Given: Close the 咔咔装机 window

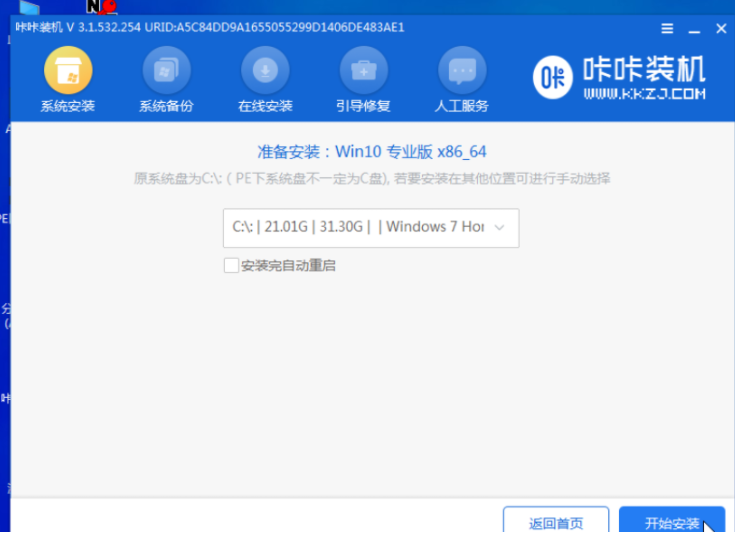Looking at the screenshot, I should tap(721, 29).
